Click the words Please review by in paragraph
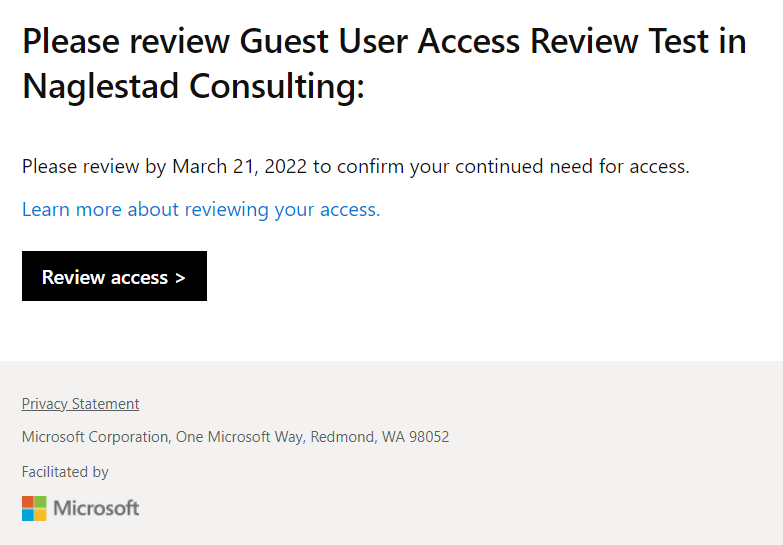The image size is (783, 545). 94,167
